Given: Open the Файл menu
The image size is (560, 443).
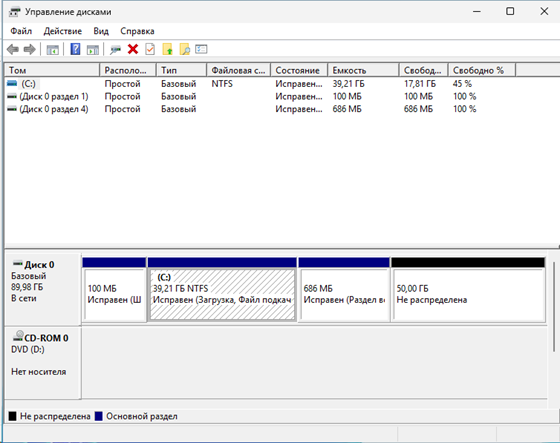Looking at the screenshot, I should click(21, 31).
